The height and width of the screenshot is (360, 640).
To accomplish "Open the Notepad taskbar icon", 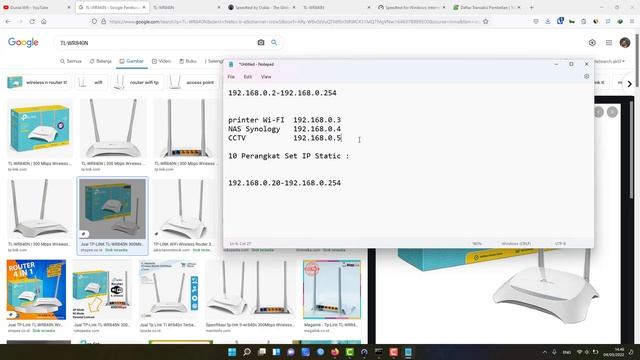I will click(408, 352).
